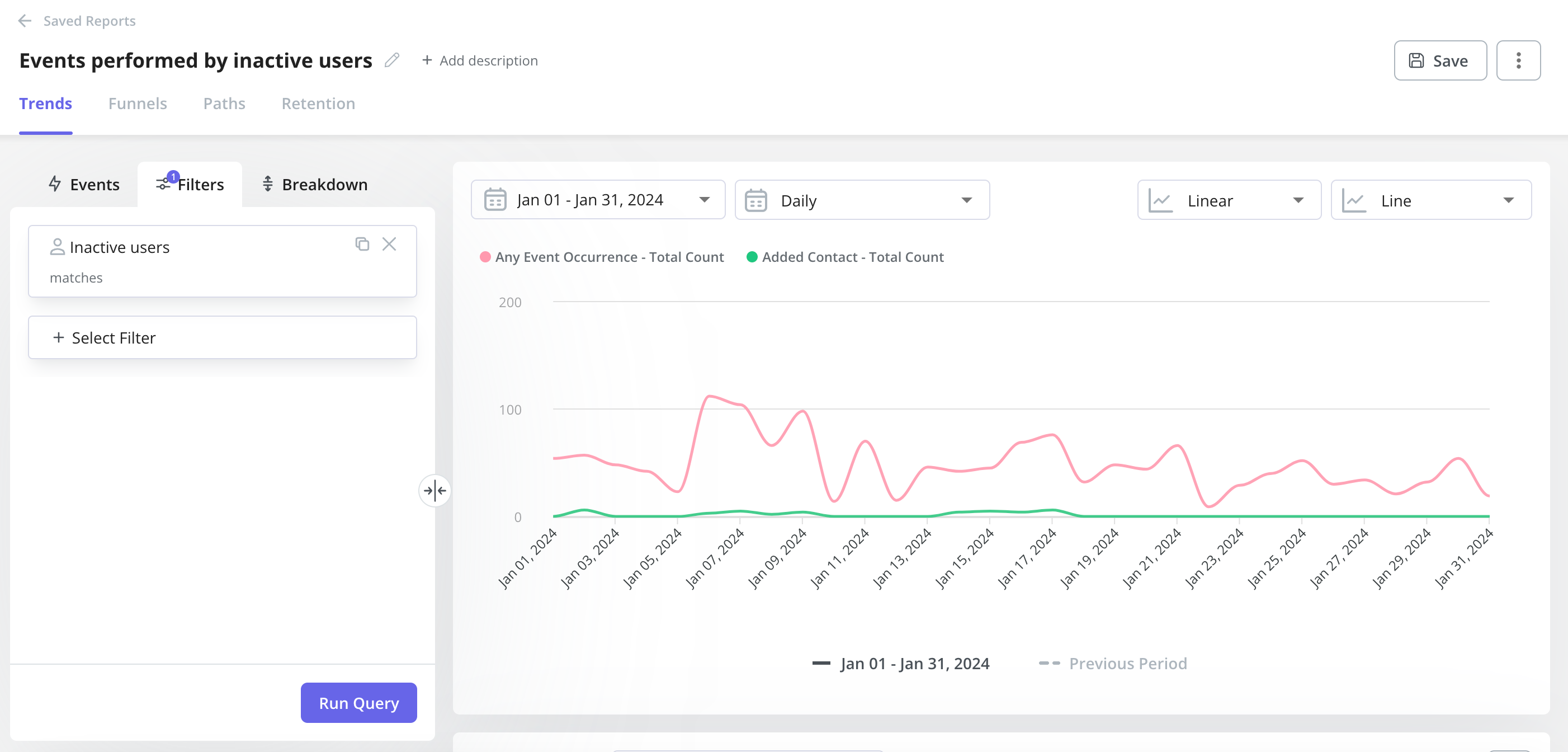Switch to the Funnels tab
This screenshot has width=1568, height=752.
pos(138,103)
